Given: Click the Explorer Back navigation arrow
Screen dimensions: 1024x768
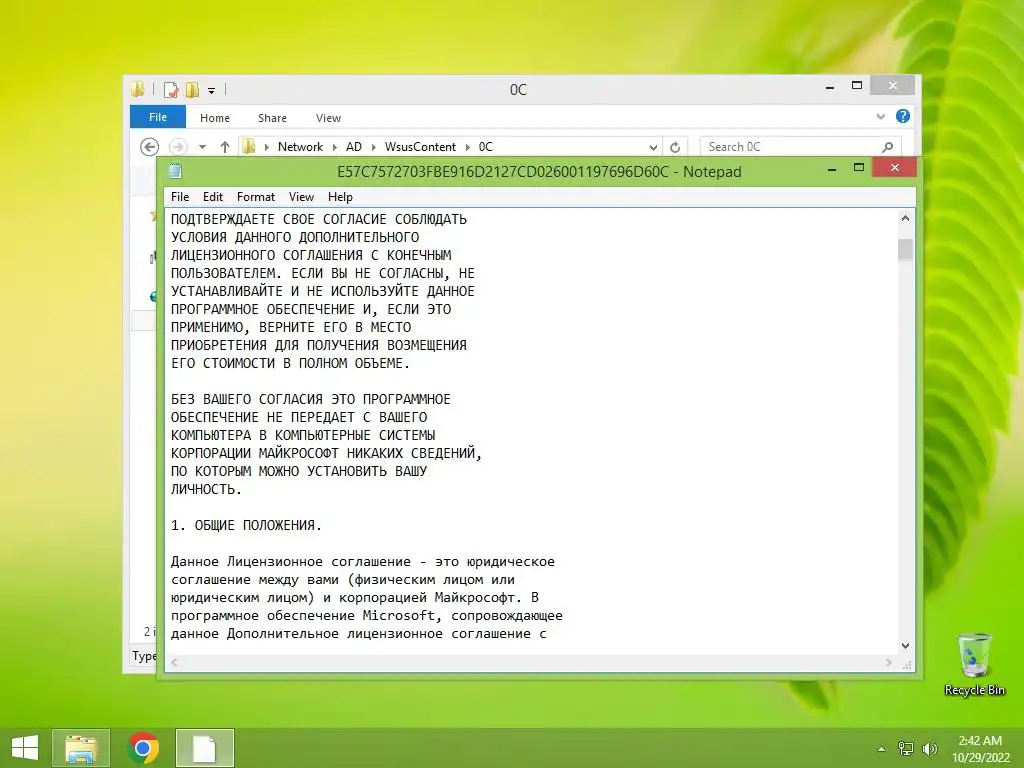Looking at the screenshot, I should [150, 147].
